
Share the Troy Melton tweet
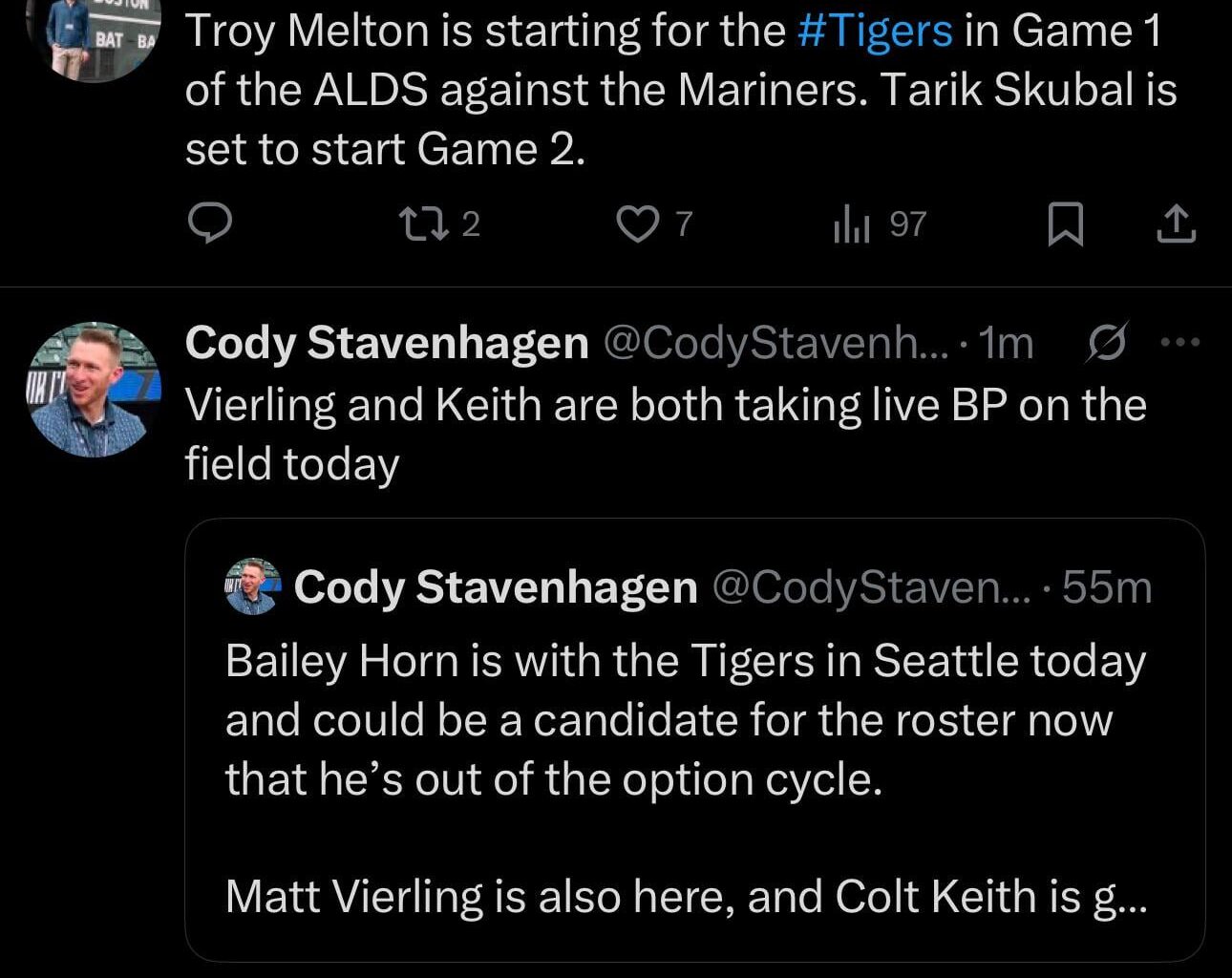pos(1179,224)
